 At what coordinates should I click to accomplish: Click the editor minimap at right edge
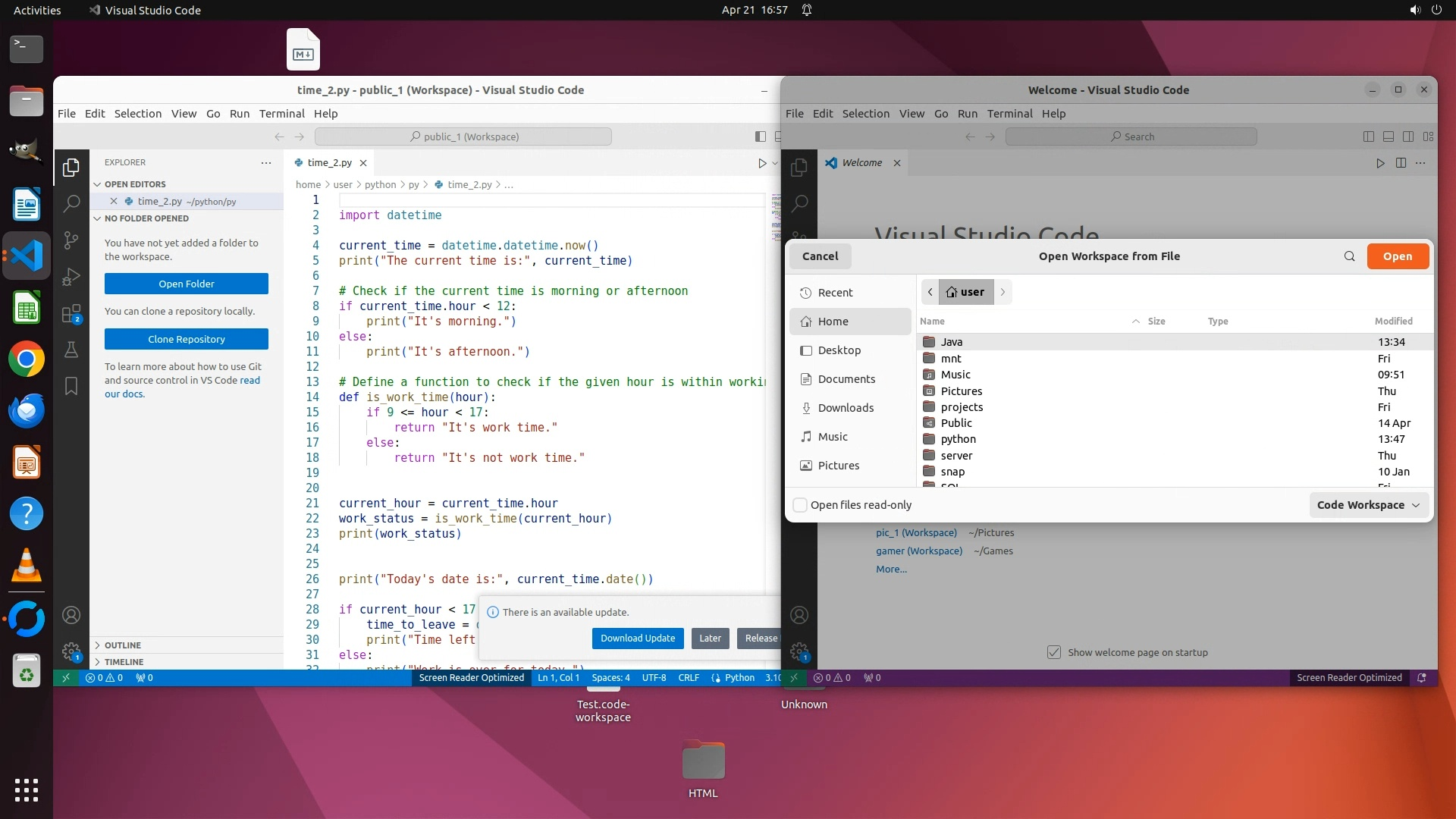click(x=776, y=216)
